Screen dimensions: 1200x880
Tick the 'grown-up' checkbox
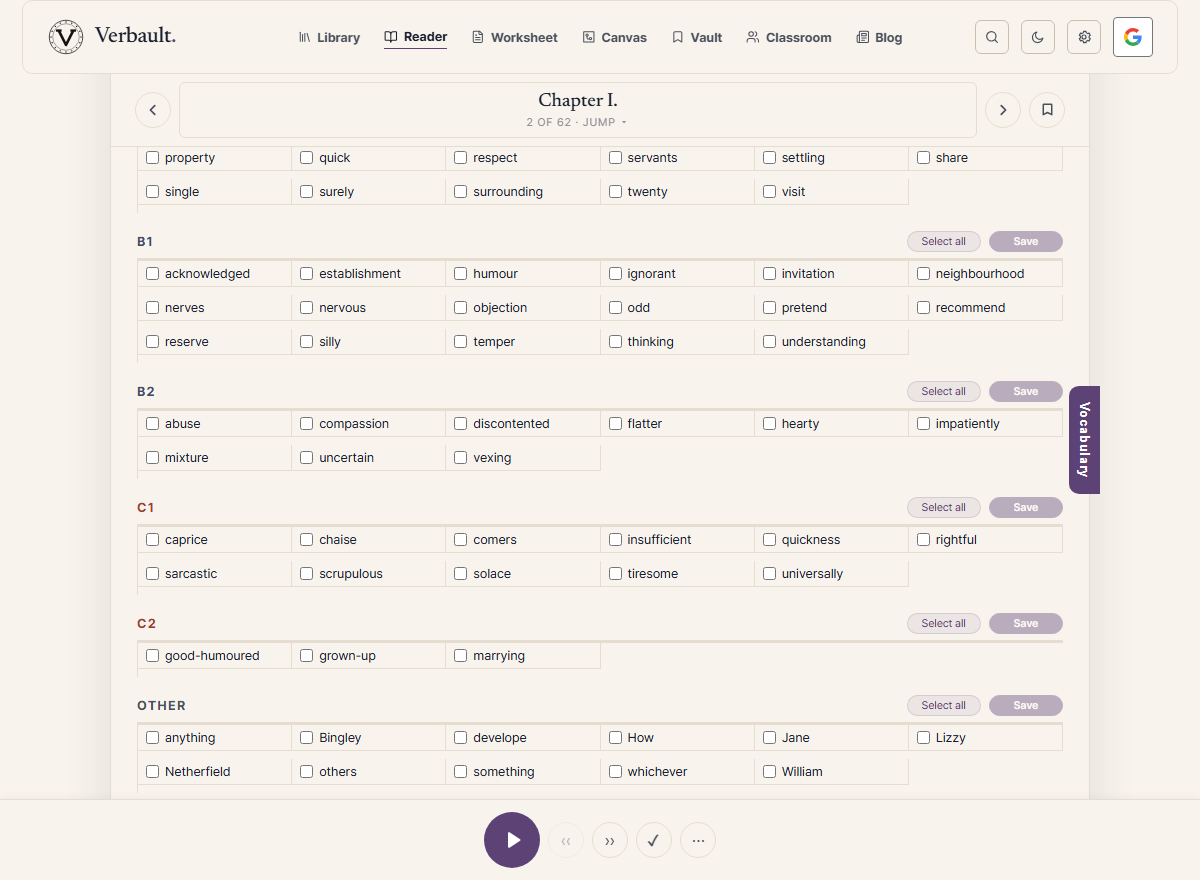click(x=307, y=655)
